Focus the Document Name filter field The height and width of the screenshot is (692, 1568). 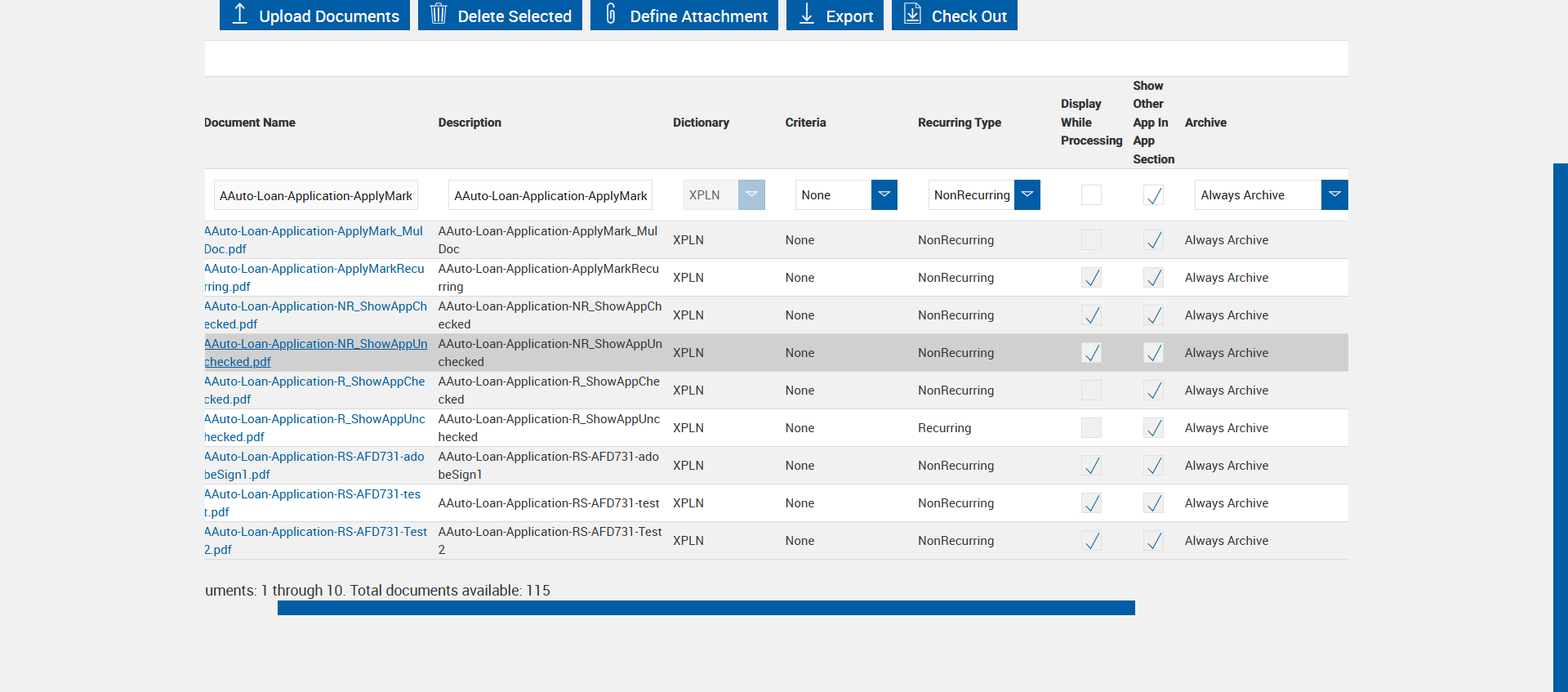(x=316, y=195)
